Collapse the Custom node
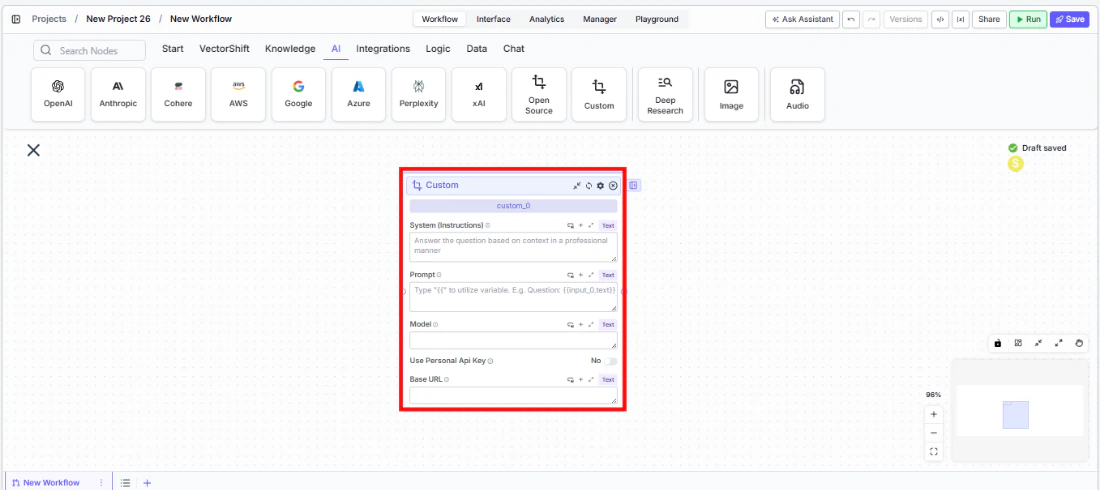This screenshot has width=1100, height=490. click(x=577, y=185)
